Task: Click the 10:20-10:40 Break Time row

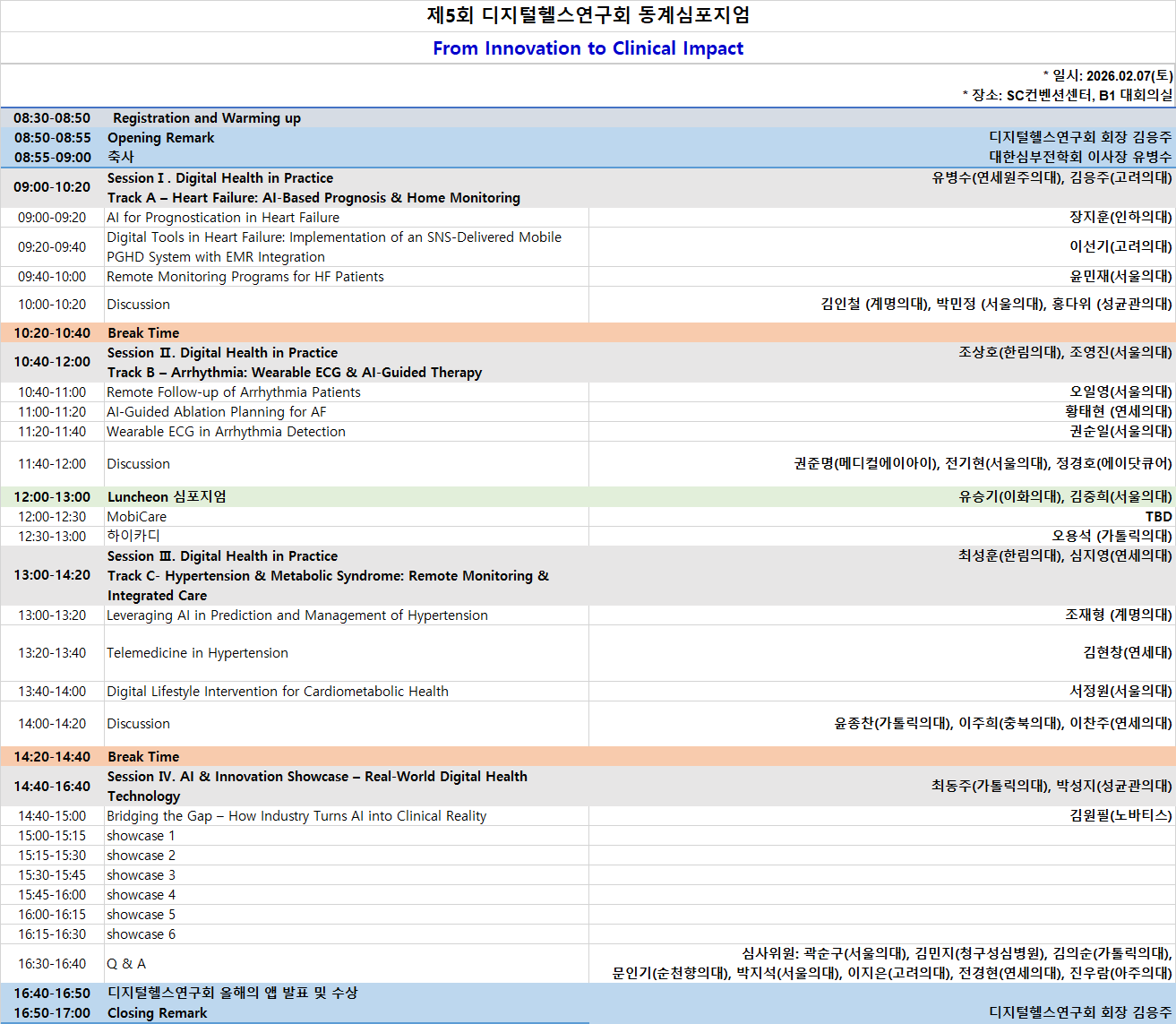Action: (143, 333)
